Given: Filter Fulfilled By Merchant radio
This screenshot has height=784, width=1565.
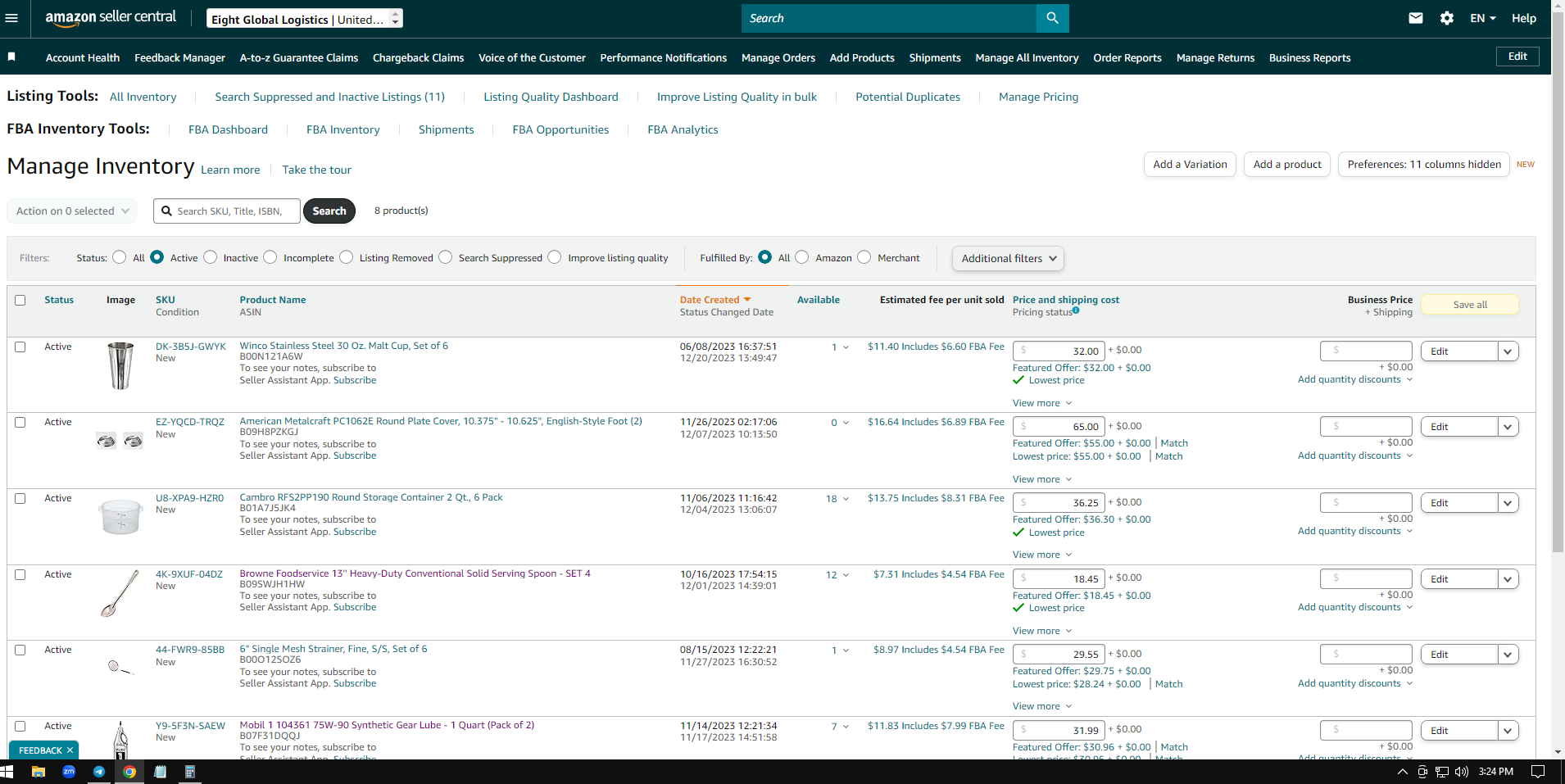Looking at the screenshot, I should [x=864, y=257].
